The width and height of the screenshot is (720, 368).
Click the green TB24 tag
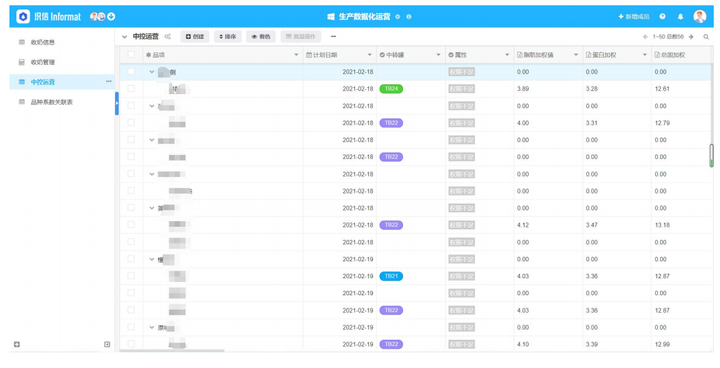391,89
